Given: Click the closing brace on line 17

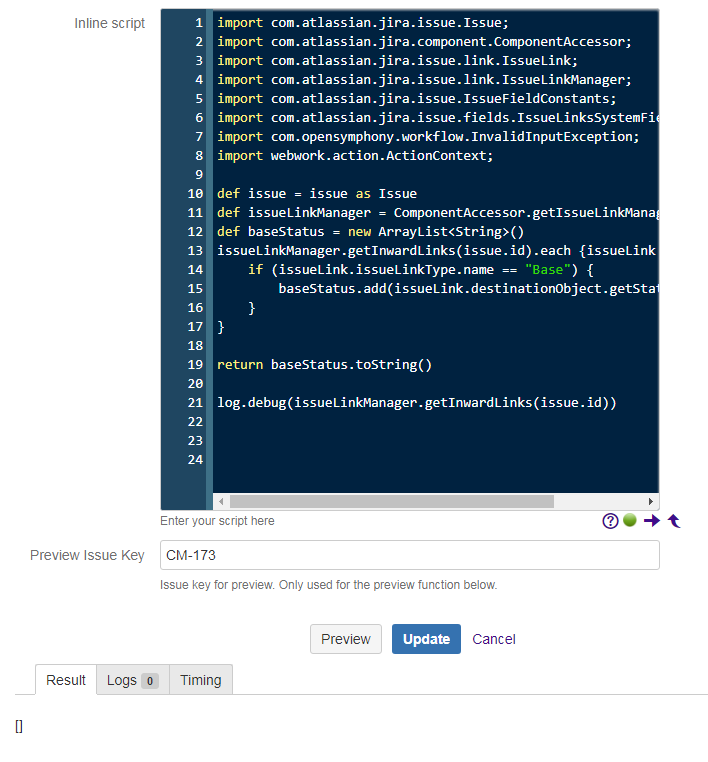Looking at the screenshot, I should click(x=221, y=327).
